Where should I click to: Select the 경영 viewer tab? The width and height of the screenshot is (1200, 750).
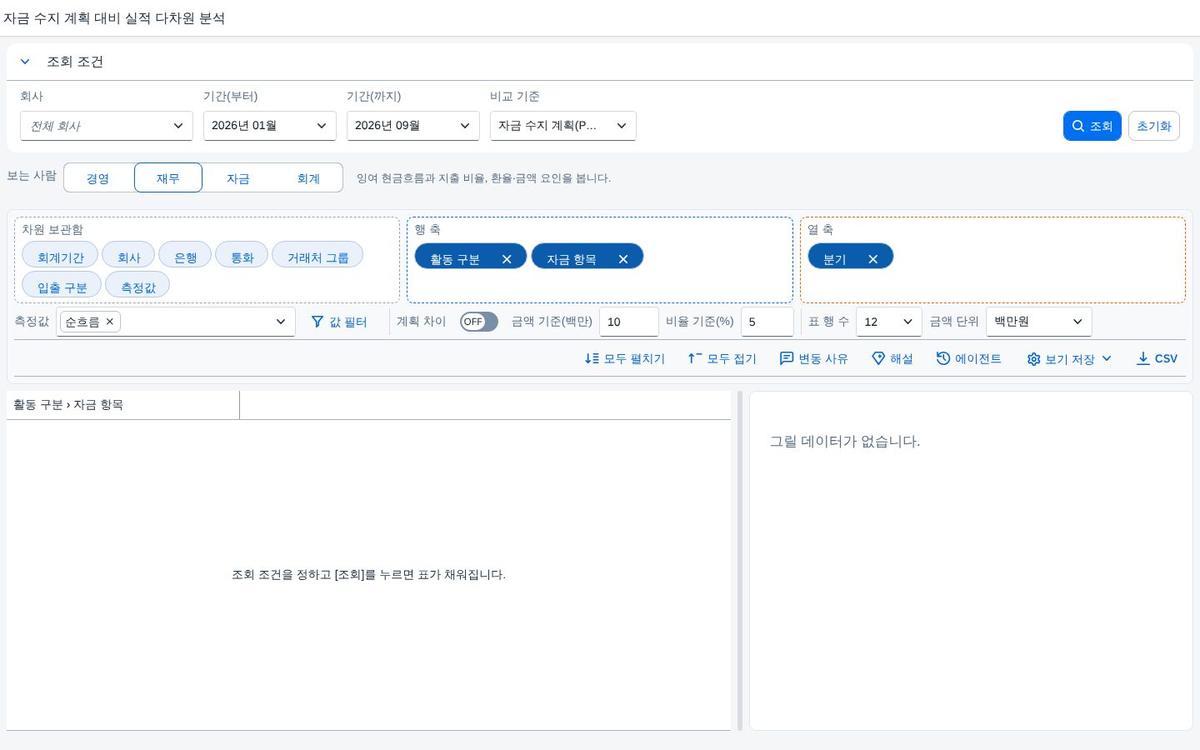coord(98,178)
